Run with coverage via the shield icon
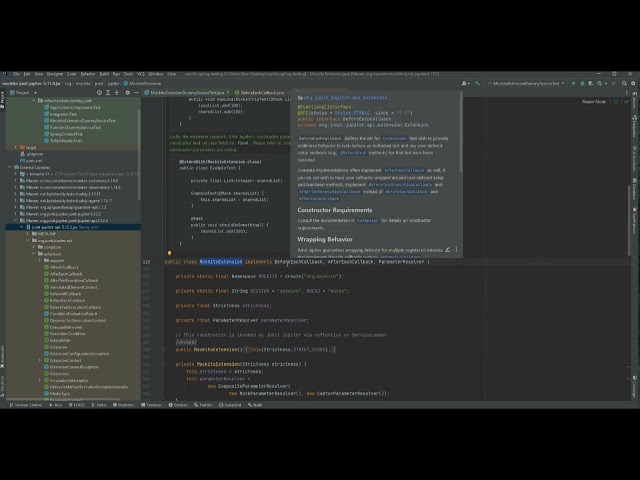This screenshot has width=640, height=480. tap(591, 83)
